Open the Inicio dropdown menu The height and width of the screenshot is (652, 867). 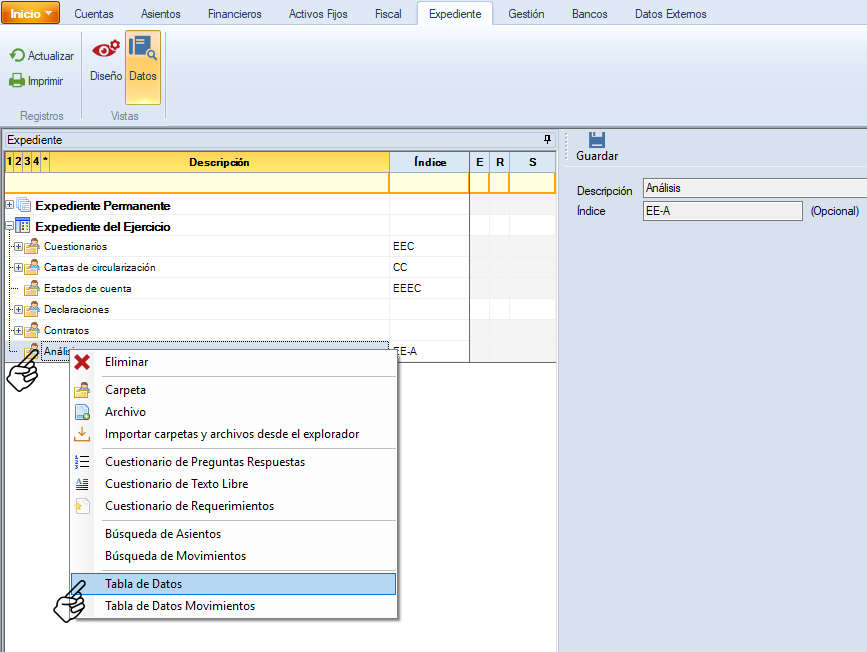tap(31, 13)
